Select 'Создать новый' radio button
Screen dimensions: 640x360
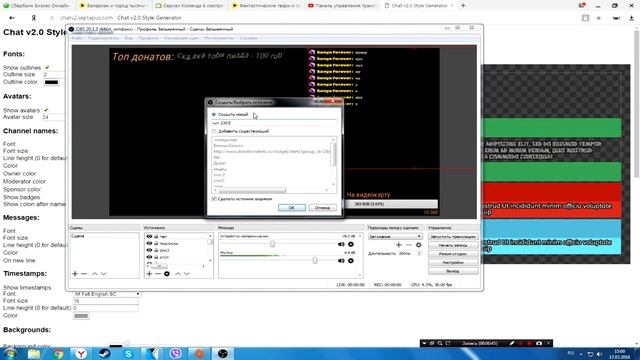click(214, 115)
